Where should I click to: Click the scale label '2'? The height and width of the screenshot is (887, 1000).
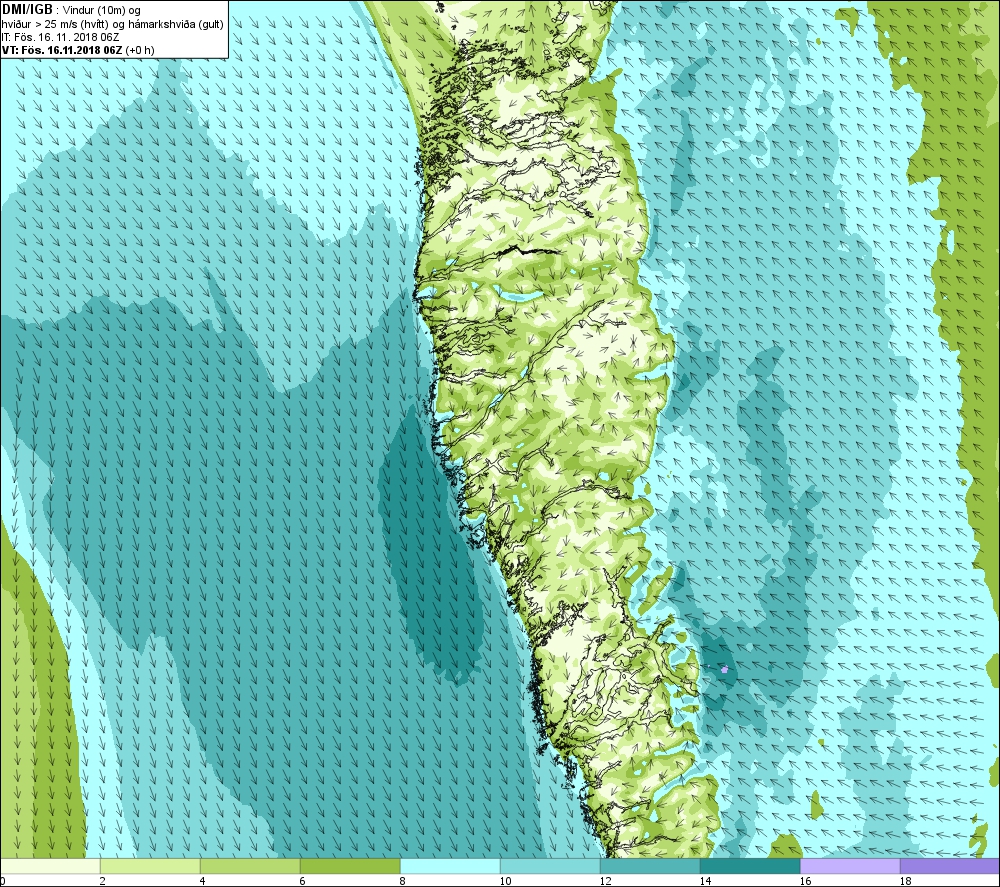[103, 881]
